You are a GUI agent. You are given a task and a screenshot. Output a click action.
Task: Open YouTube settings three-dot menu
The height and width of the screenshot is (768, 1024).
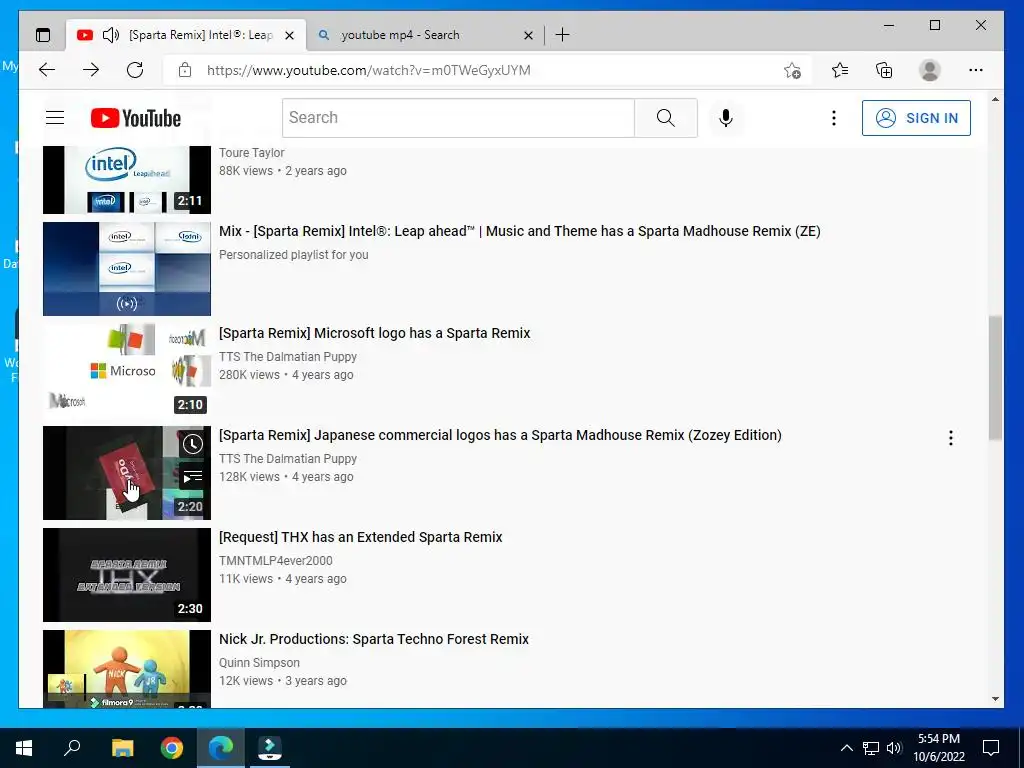(833, 118)
